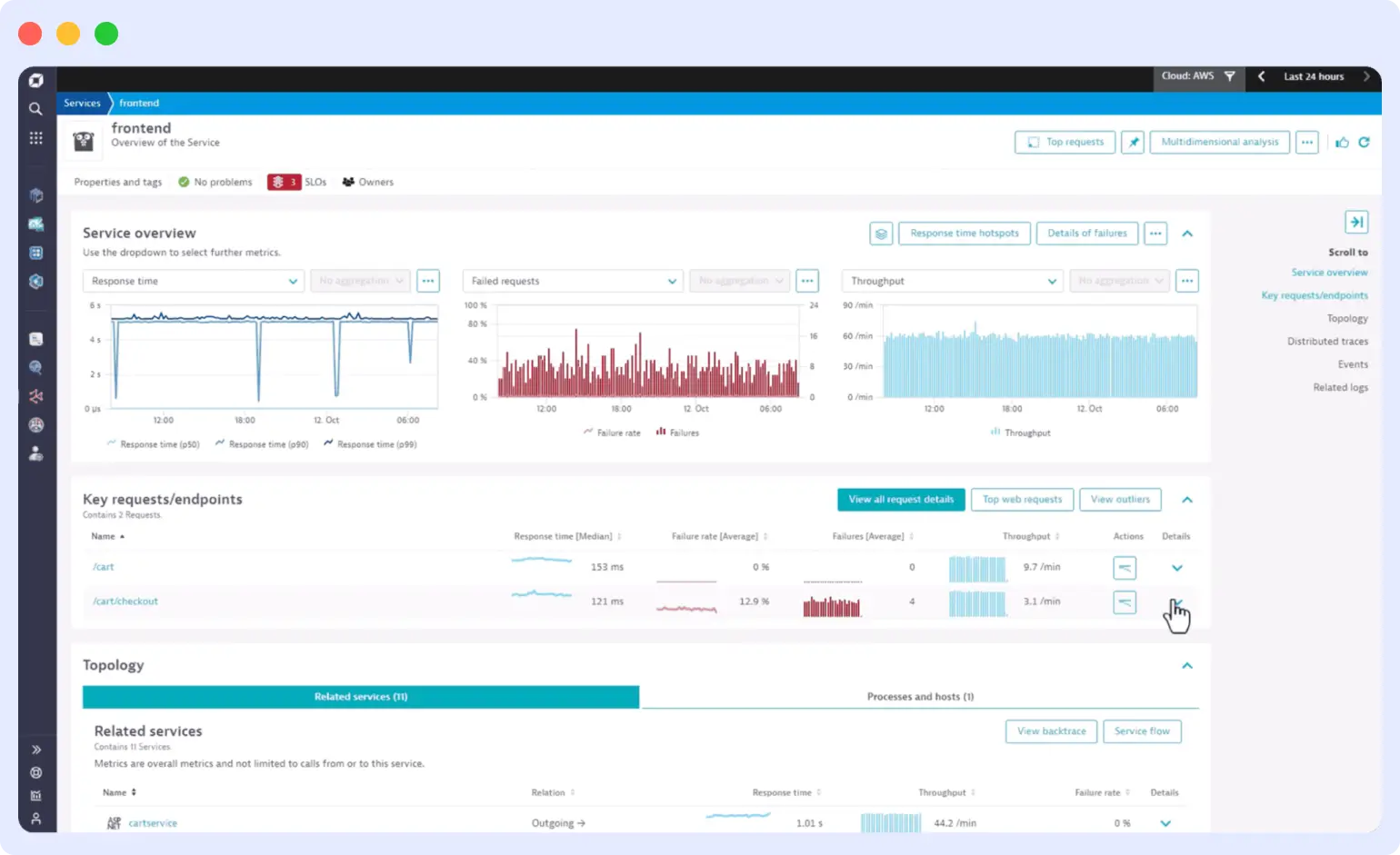Open the search icon in the left sidebar

pyautogui.click(x=35, y=109)
